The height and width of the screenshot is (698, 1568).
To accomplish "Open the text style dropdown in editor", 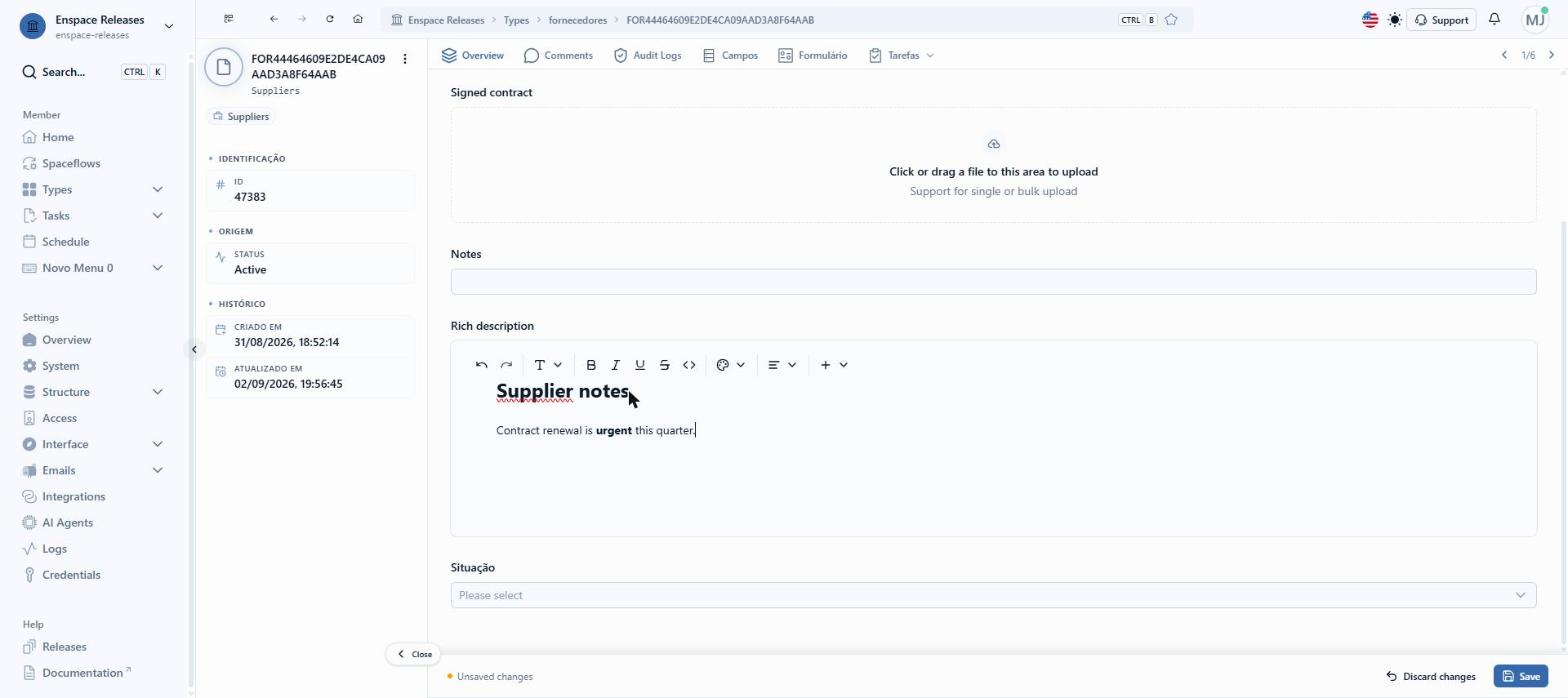I will pyautogui.click(x=548, y=365).
